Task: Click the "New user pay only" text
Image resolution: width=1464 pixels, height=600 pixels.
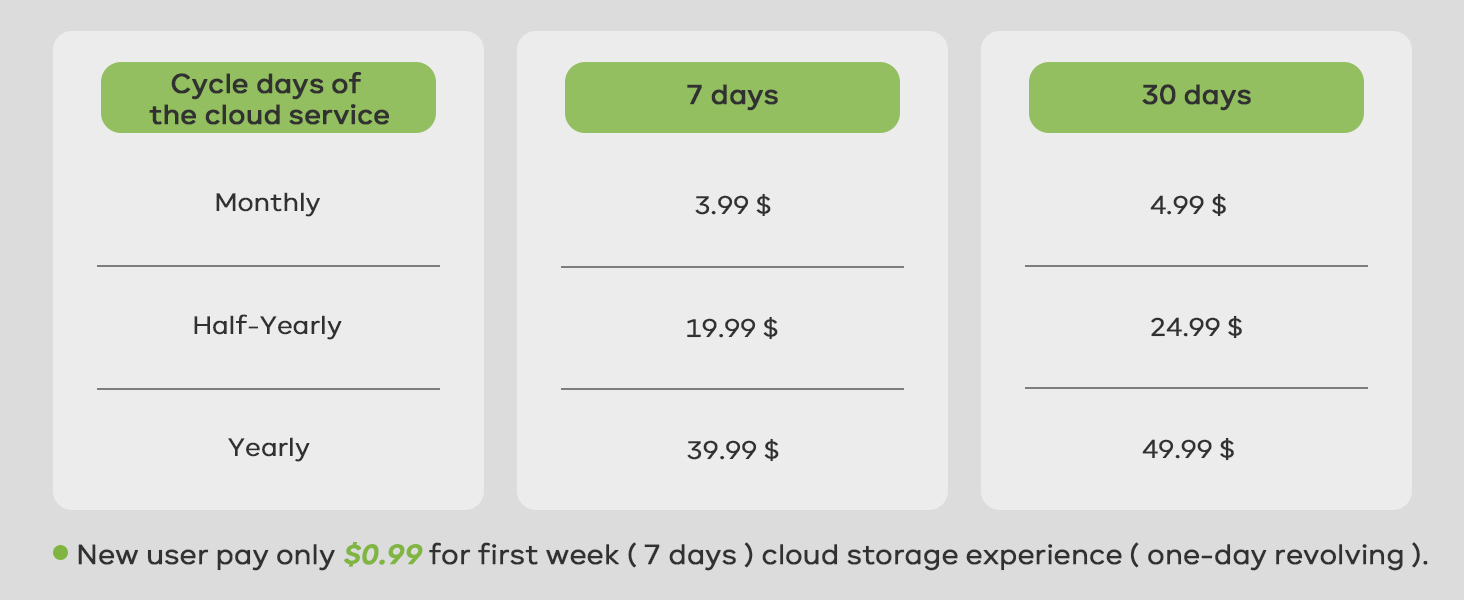Action: click(206, 555)
